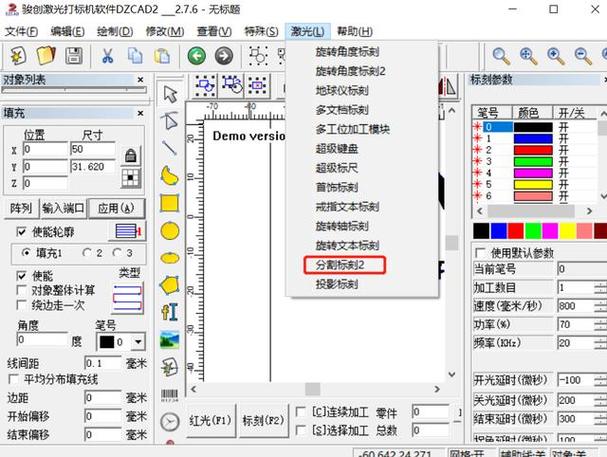The height and width of the screenshot is (457, 607).
Task: Enable the 对象整体计算 checkbox
Action: pos(21,290)
